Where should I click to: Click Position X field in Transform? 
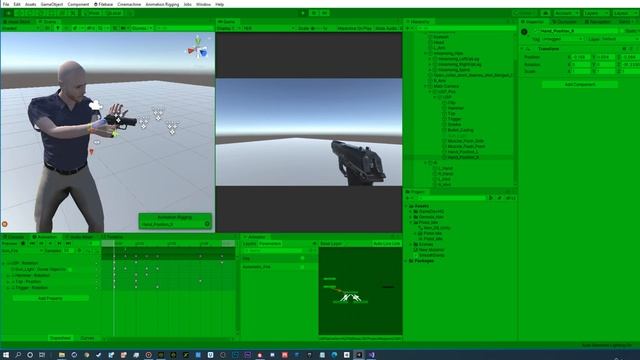click(x=581, y=58)
